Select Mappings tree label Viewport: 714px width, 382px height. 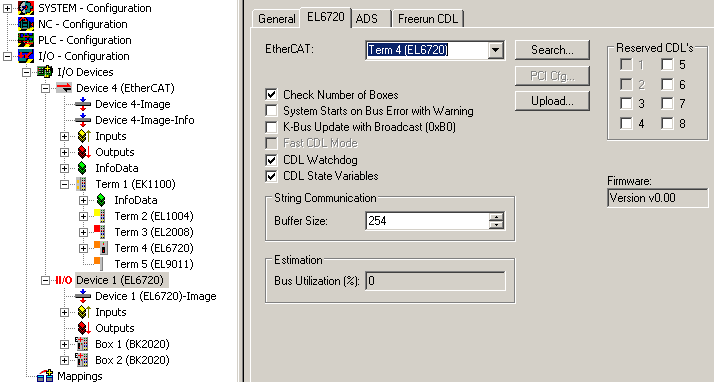(80, 376)
